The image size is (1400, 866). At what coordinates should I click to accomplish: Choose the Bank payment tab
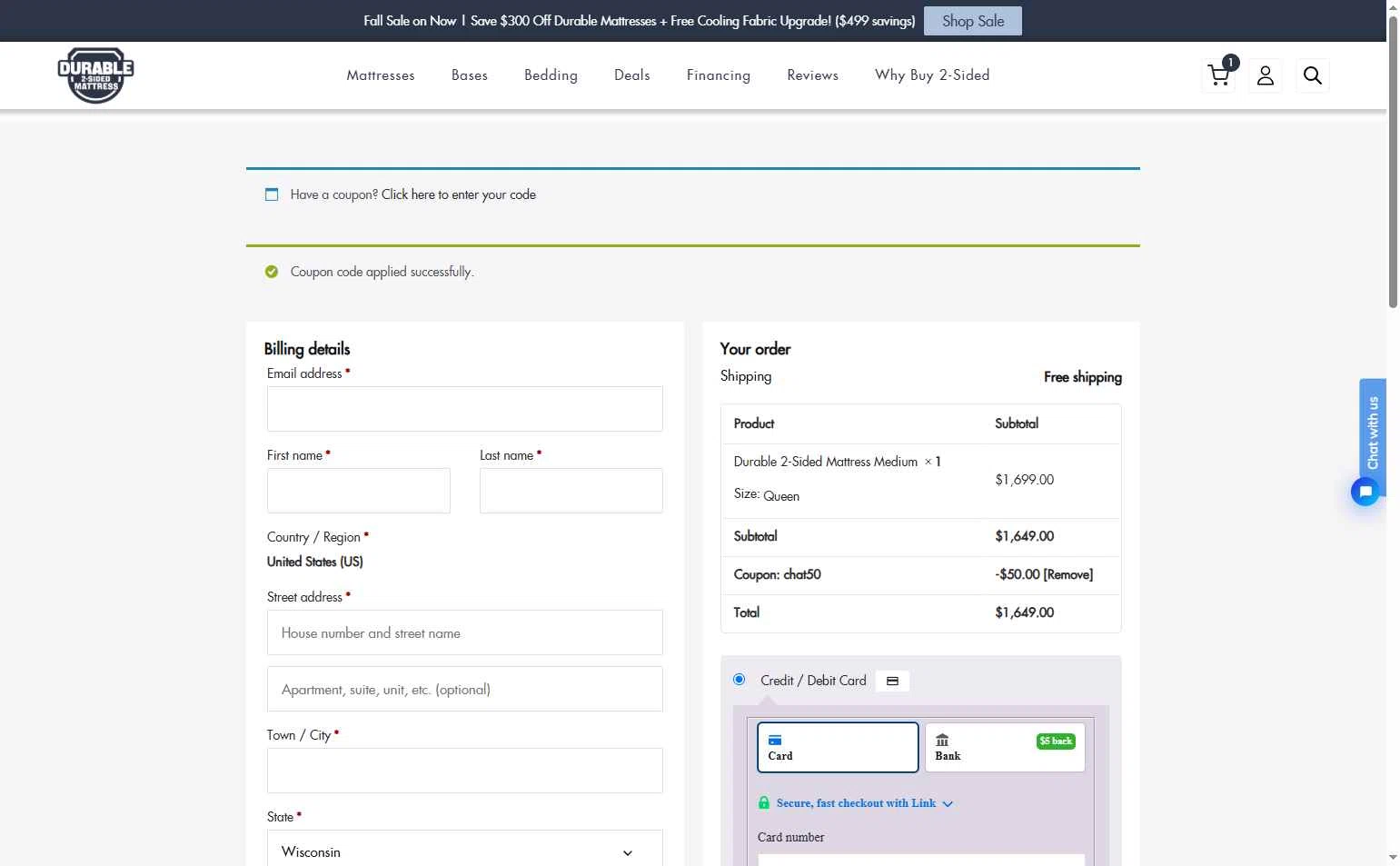click(1005, 747)
